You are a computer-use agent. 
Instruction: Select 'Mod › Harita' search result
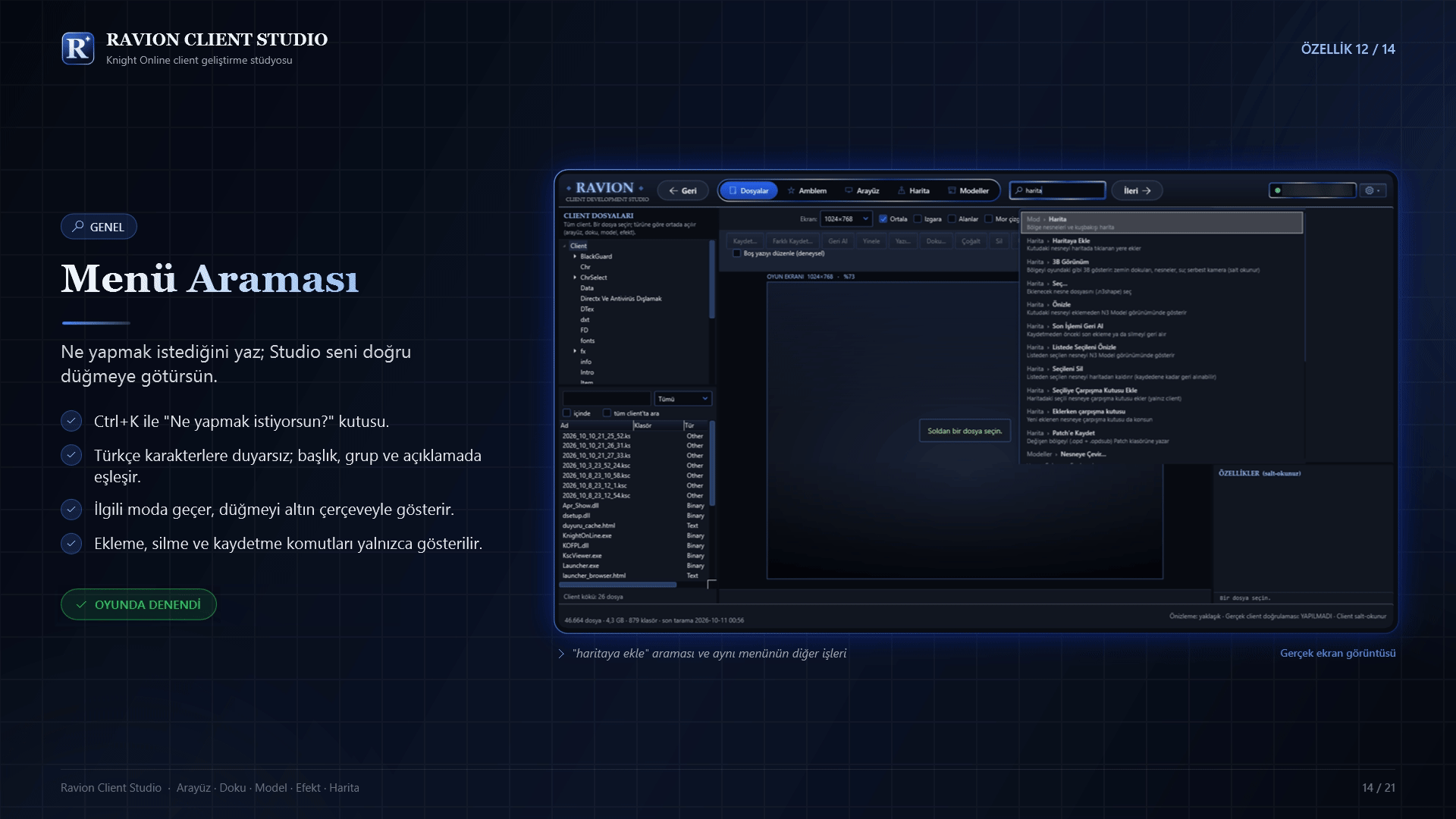[x=1162, y=222]
